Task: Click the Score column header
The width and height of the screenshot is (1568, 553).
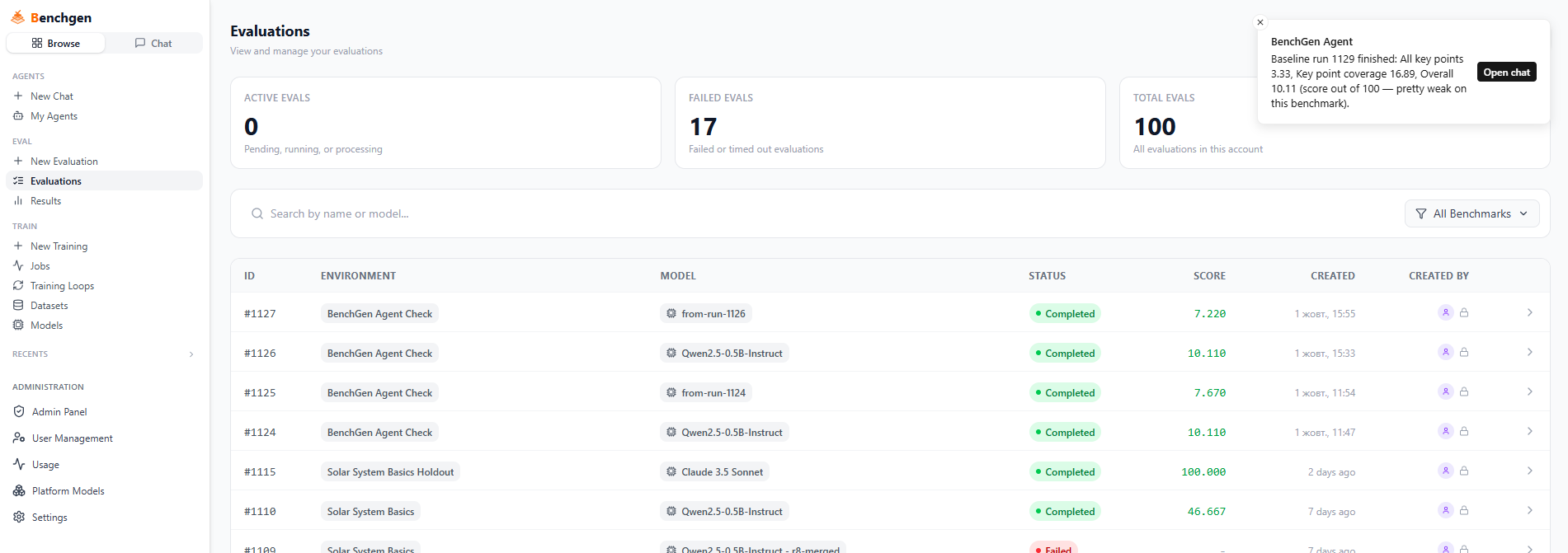Action: pyautogui.click(x=1209, y=276)
